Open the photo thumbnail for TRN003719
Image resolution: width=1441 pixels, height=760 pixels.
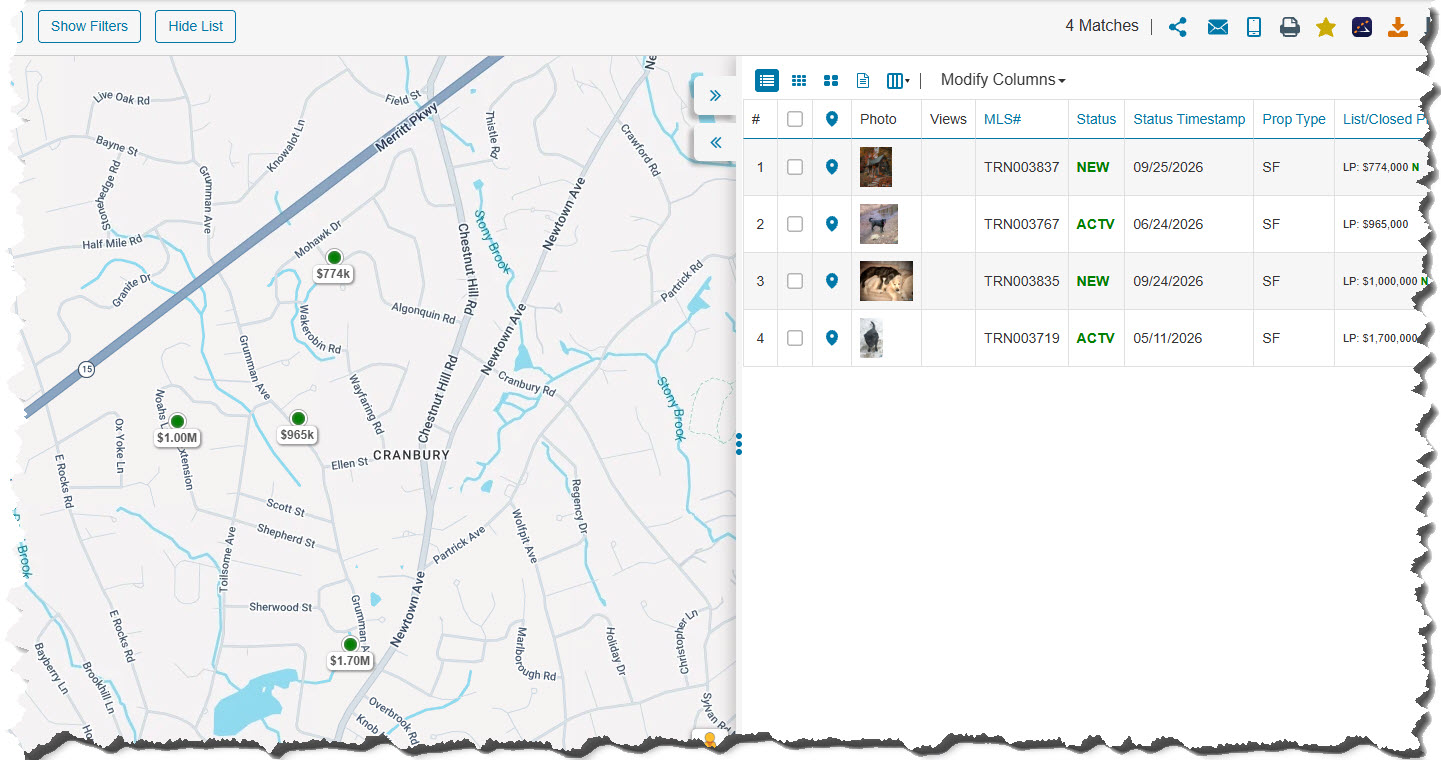click(x=871, y=338)
